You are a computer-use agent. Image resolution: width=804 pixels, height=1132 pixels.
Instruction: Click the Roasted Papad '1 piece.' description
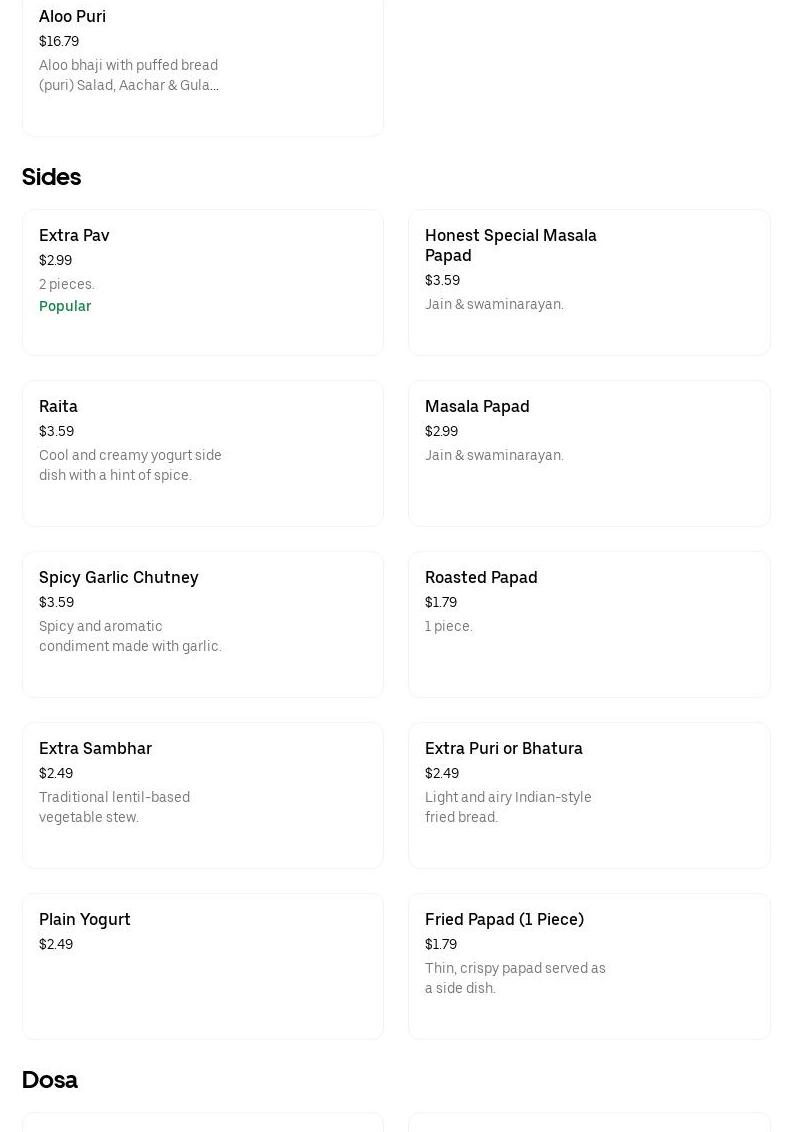(449, 626)
